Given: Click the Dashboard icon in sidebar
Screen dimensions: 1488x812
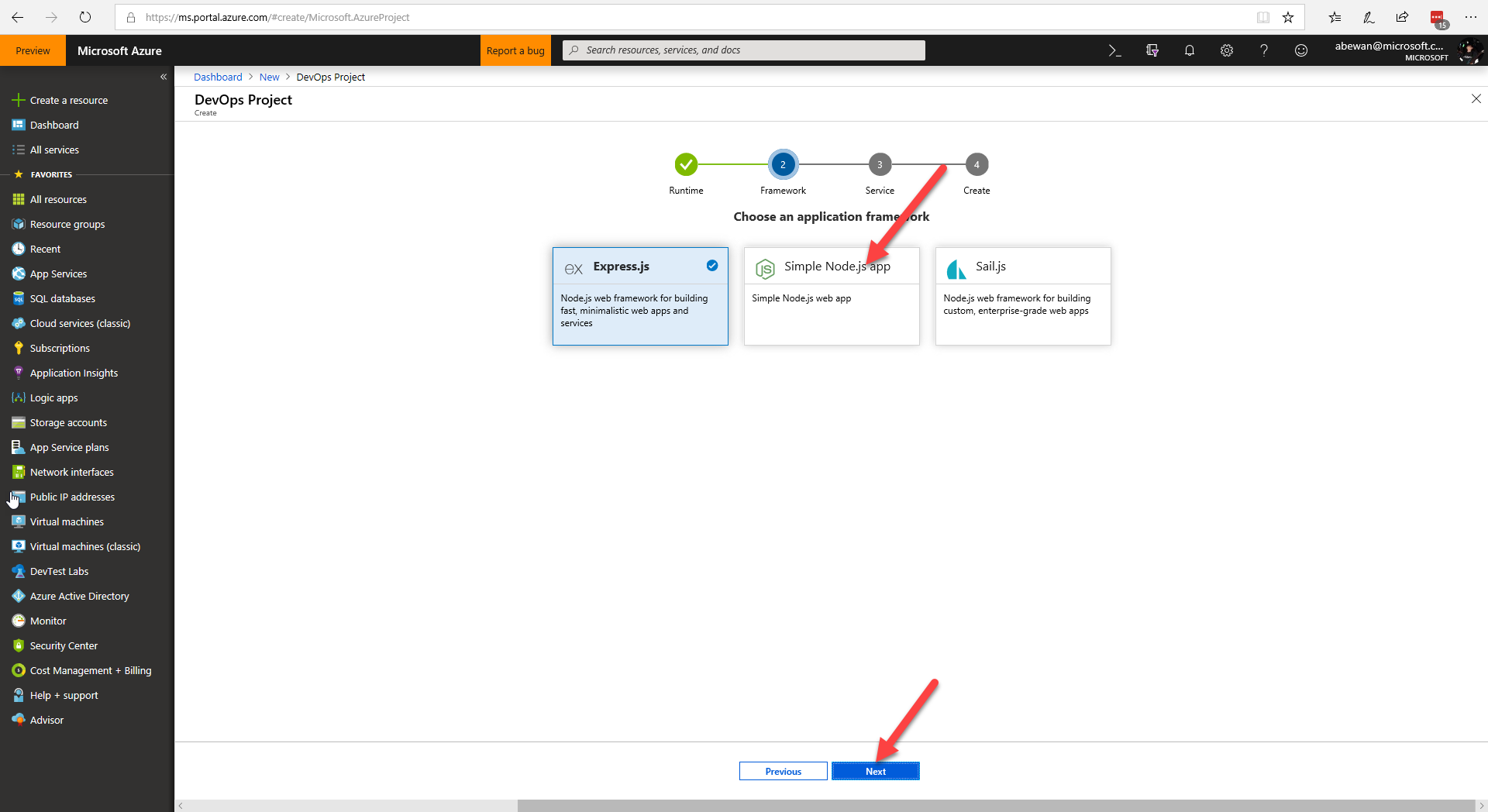Looking at the screenshot, I should click(x=19, y=125).
